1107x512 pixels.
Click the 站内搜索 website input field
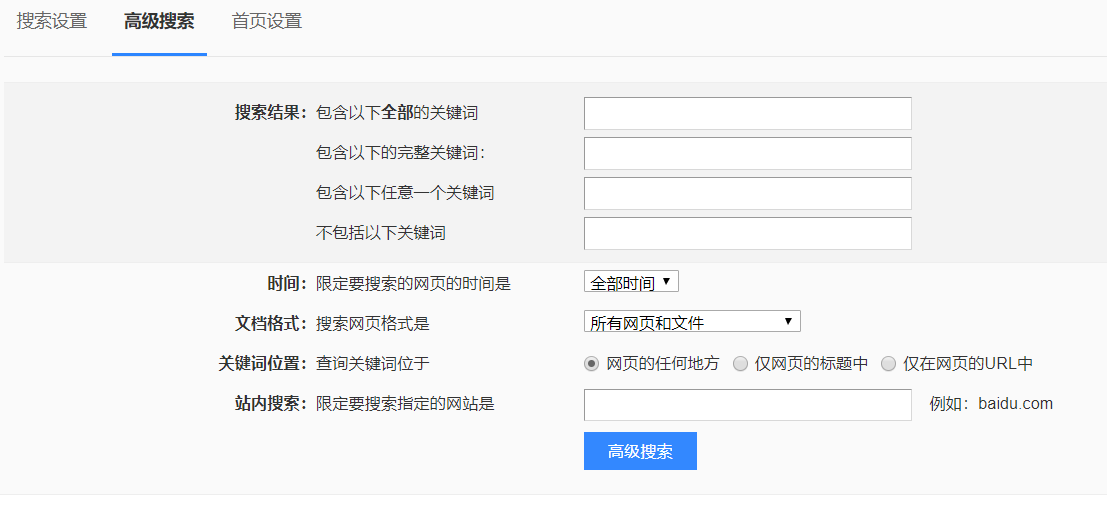click(747, 405)
